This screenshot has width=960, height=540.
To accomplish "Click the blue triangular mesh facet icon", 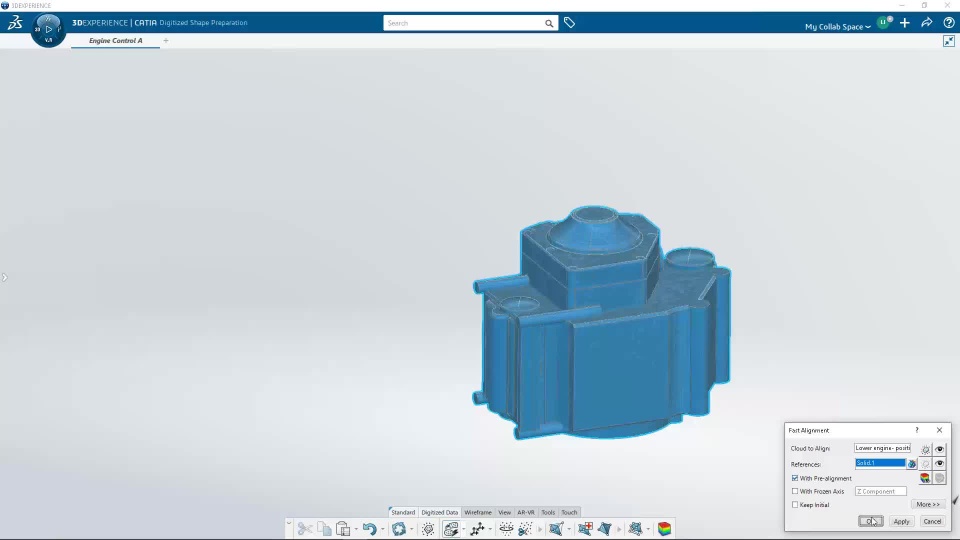I will click(605, 528).
